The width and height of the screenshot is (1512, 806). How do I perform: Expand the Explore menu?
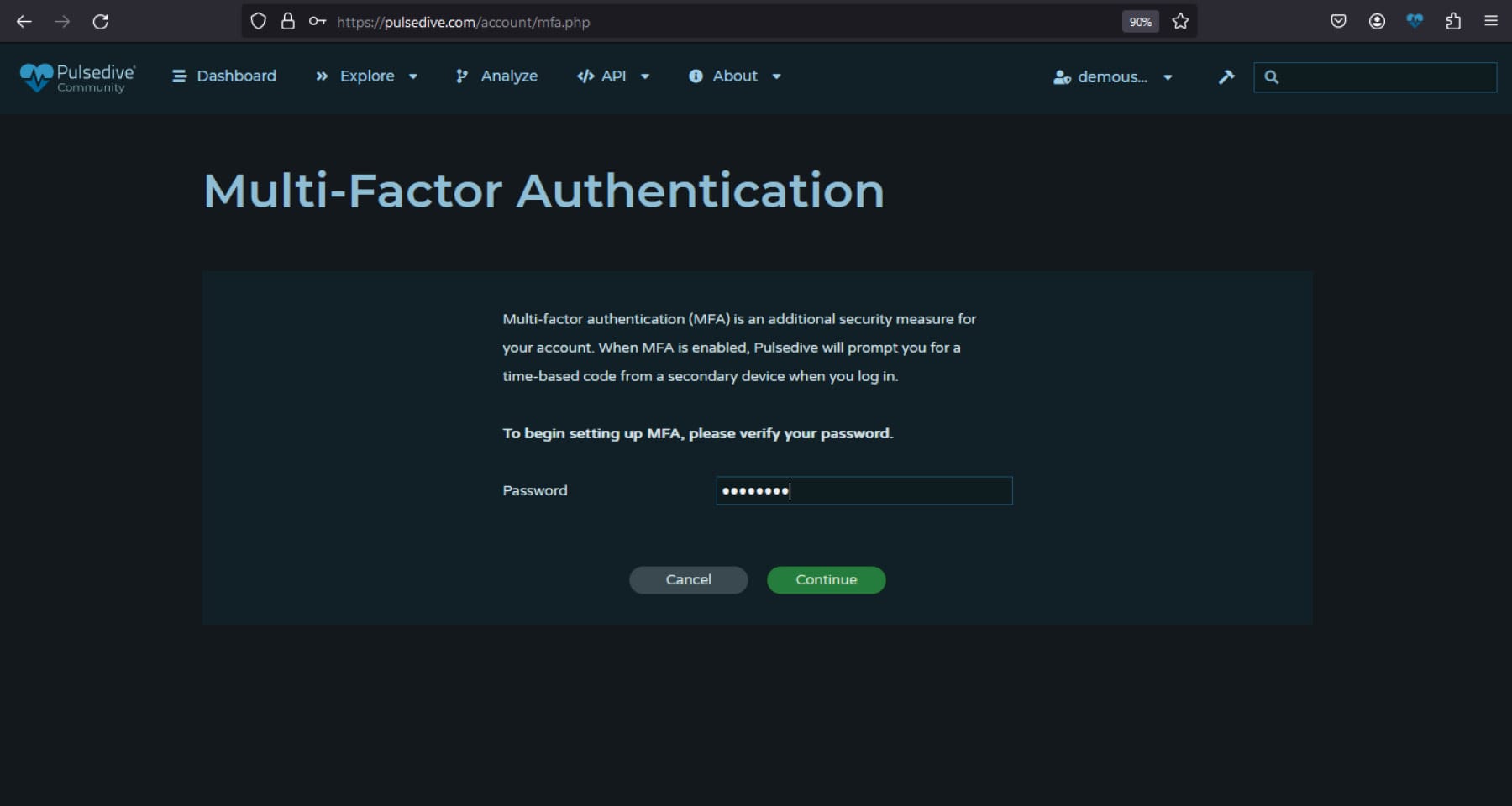tap(366, 76)
